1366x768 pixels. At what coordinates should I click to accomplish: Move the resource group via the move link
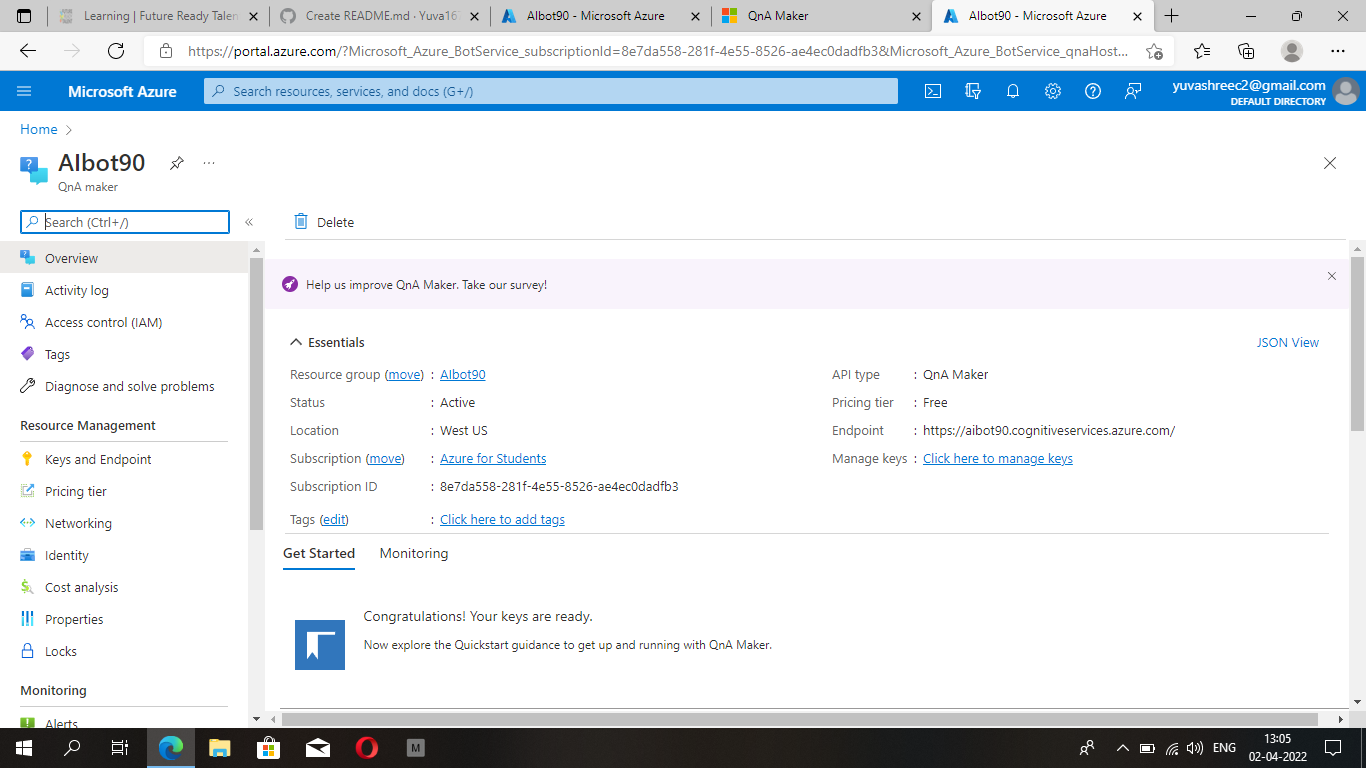click(x=404, y=375)
